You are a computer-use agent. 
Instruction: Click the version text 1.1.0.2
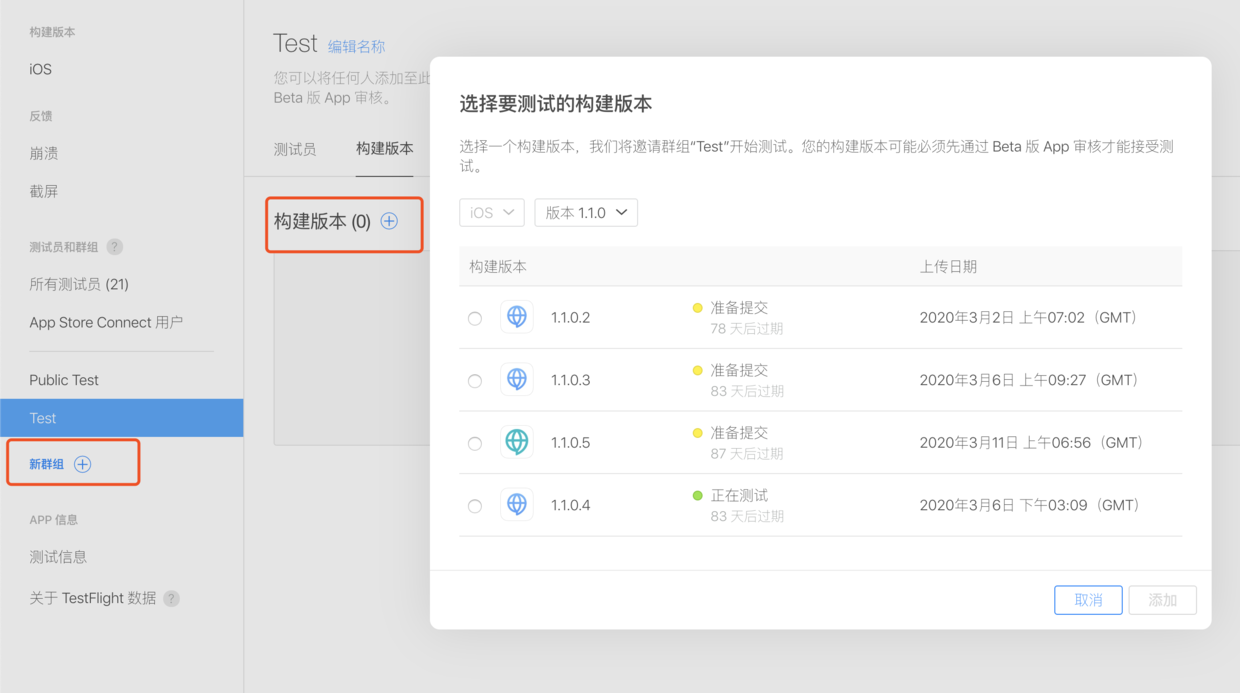coord(571,318)
